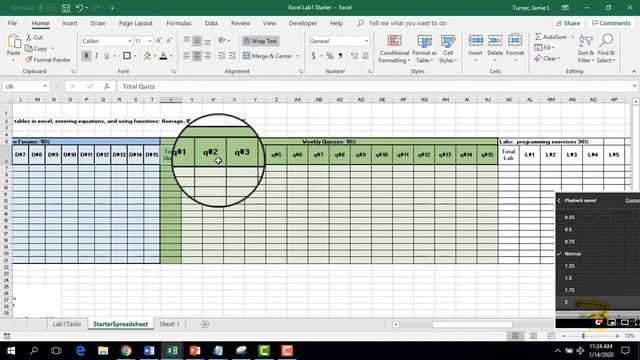Viewport: 640px width, 360px height.
Task: Adjust the zoom slider in the status bar
Action: tap(584, 336)
